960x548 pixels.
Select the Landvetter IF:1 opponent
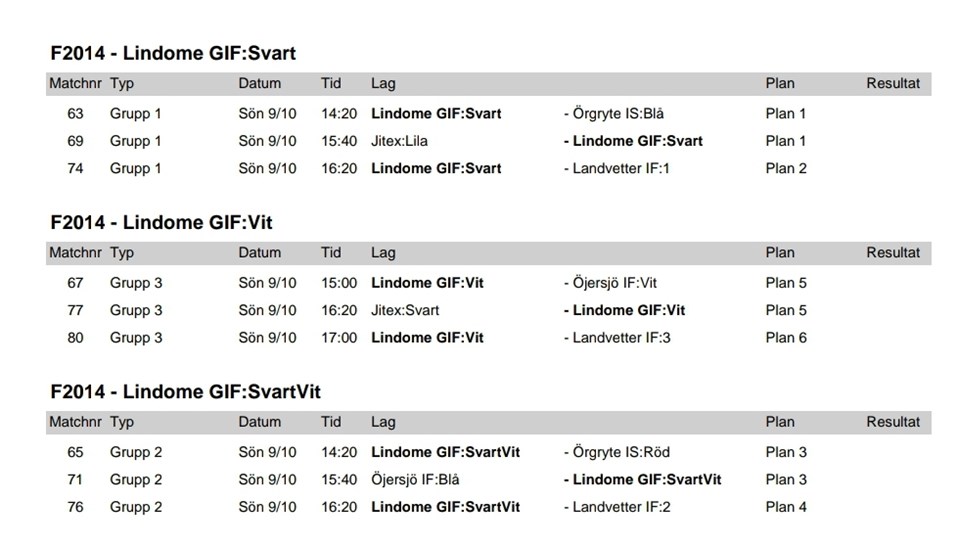621,168
